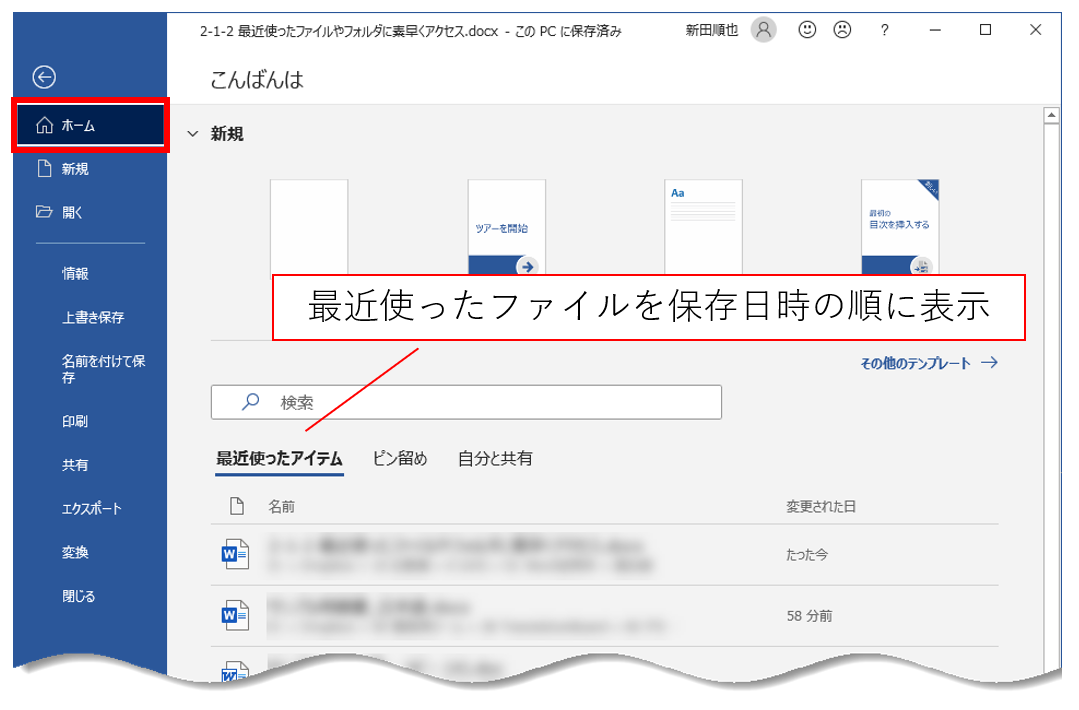Viewport: 1079px width, 710px height.
Task: Open help with the question mark icon
Action: coord(884,30)
